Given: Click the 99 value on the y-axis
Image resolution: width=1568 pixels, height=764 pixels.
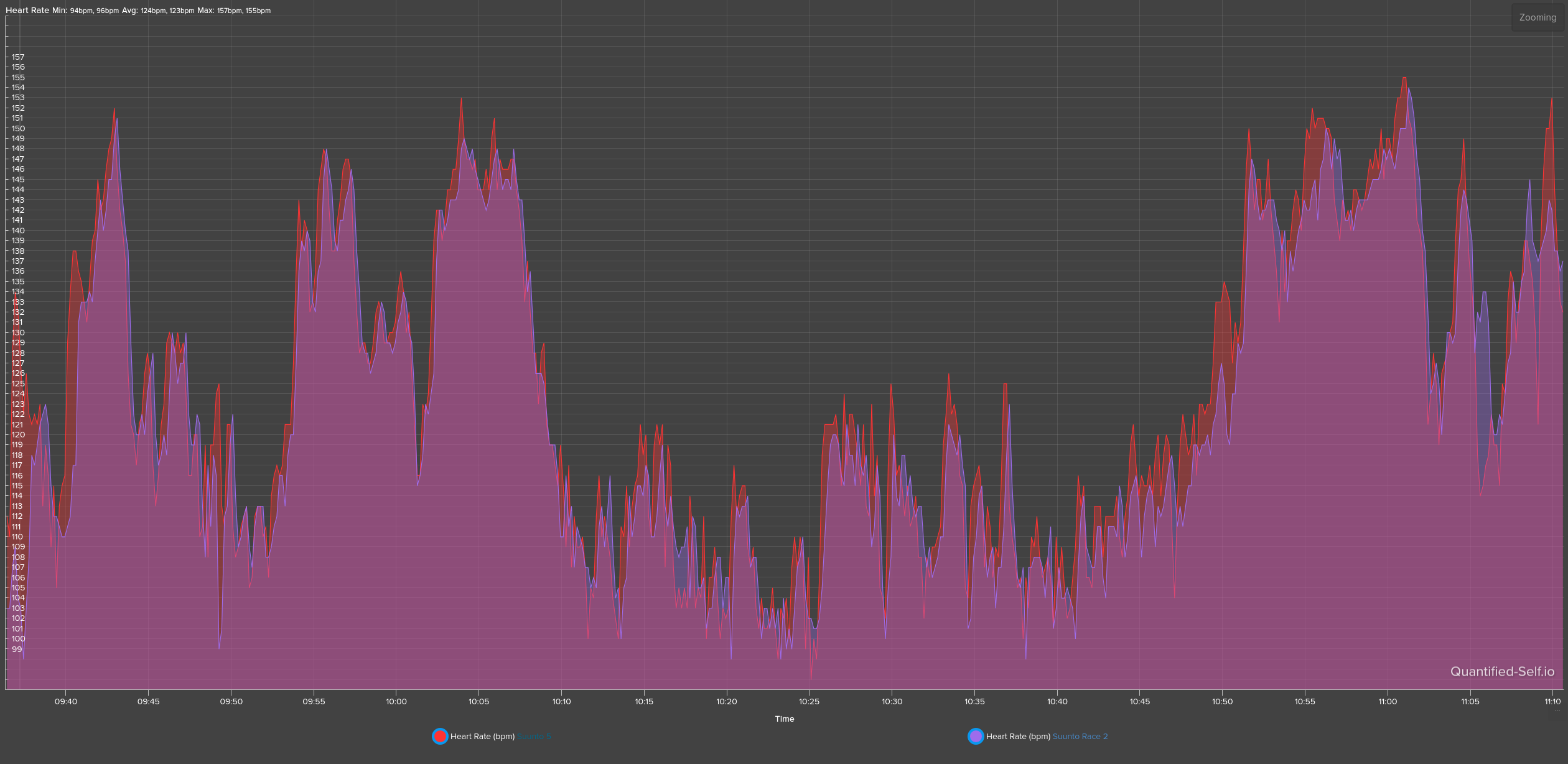Looking at the screenshot, I should 17,649.
